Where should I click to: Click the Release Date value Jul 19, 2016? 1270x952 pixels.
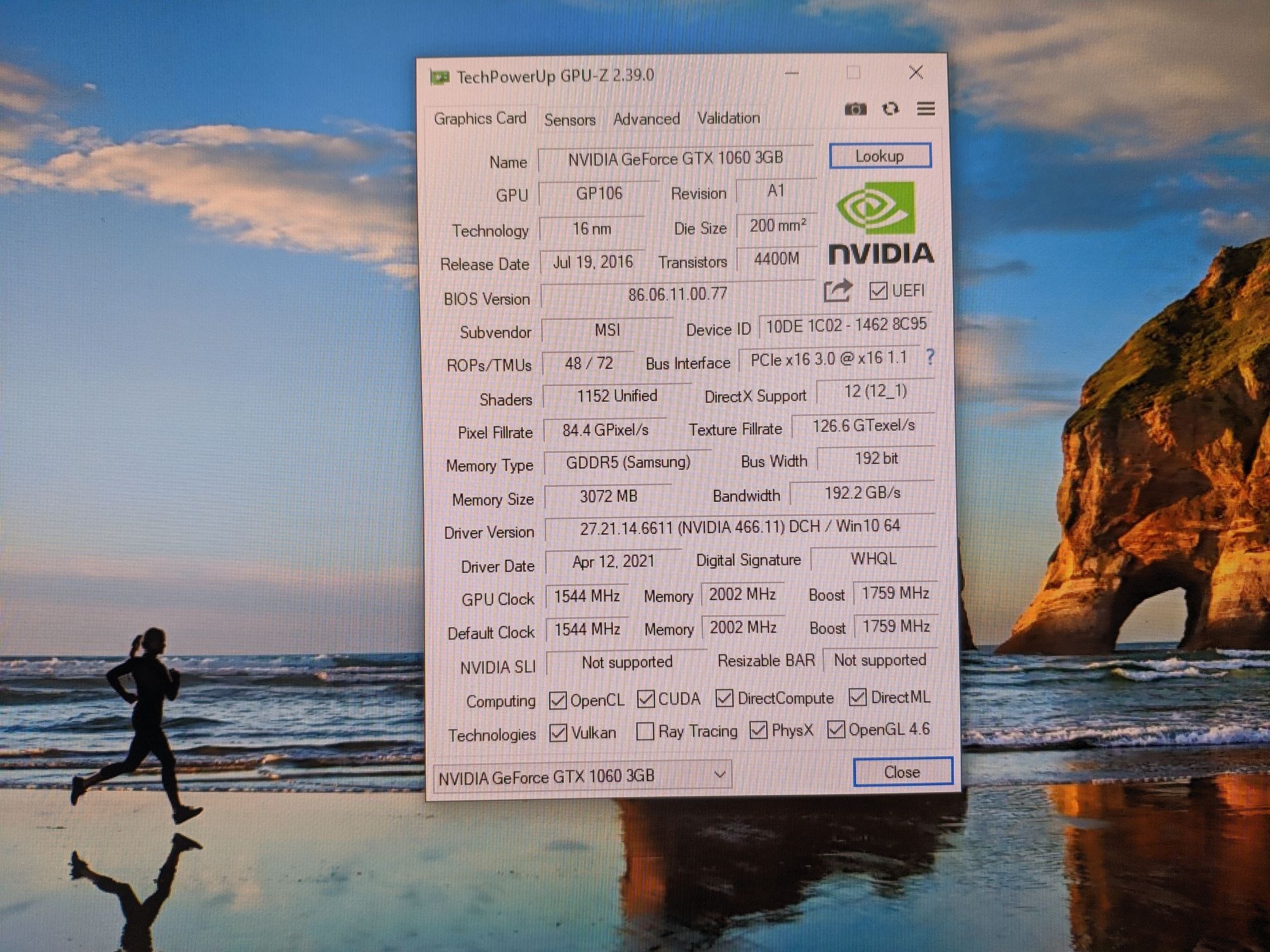pos(593,262)
